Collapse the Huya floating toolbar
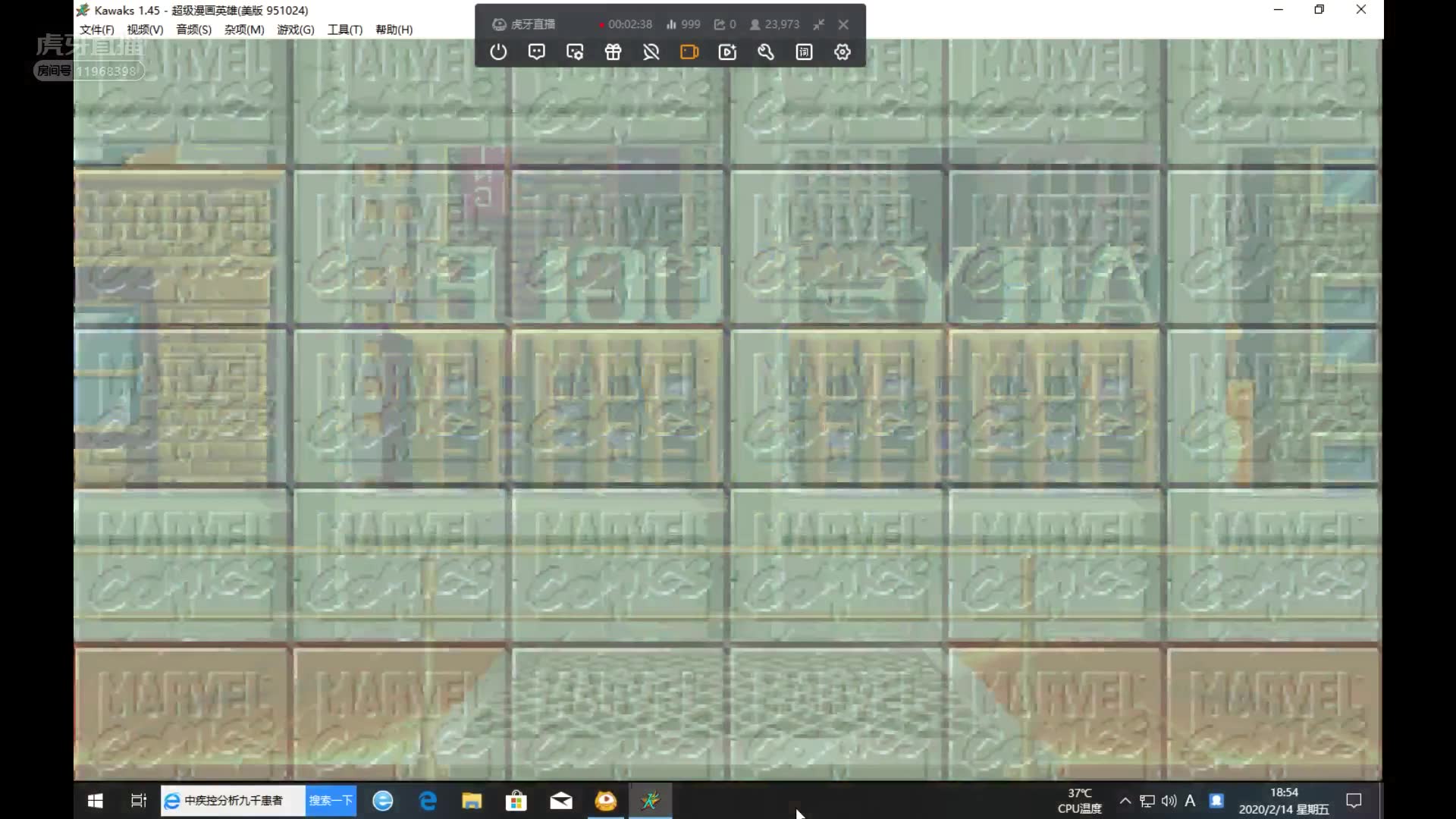 coord(819,24)
